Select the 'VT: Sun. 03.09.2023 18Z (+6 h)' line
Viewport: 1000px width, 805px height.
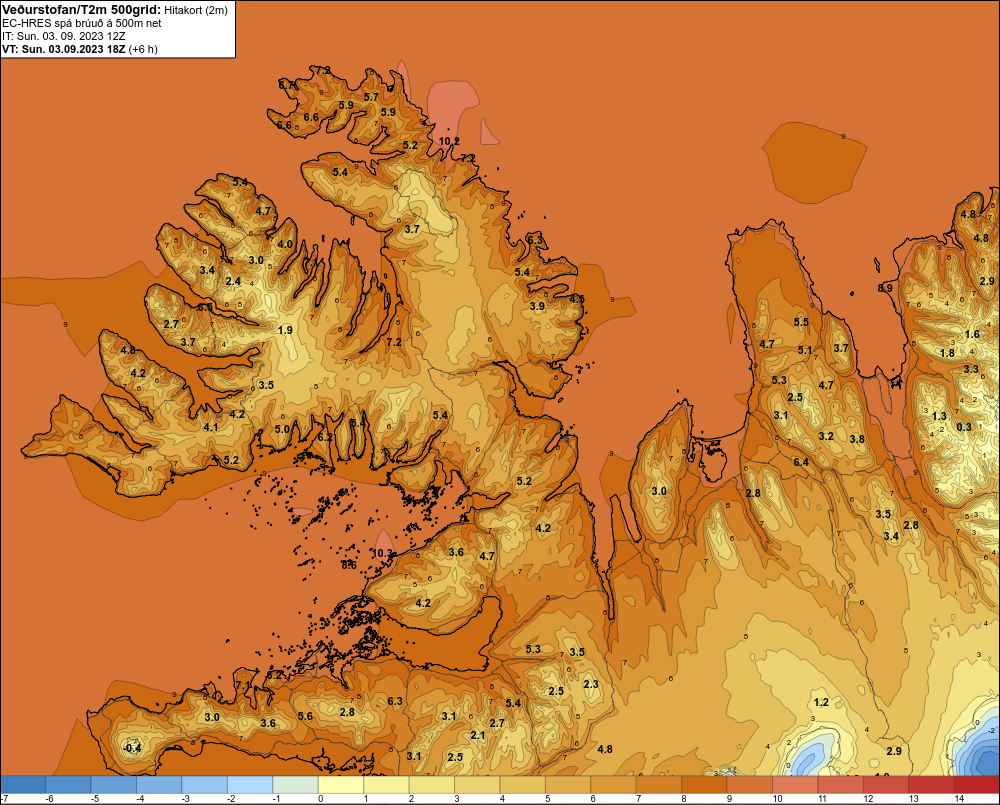pyautogui.click(x=80, y=49)
